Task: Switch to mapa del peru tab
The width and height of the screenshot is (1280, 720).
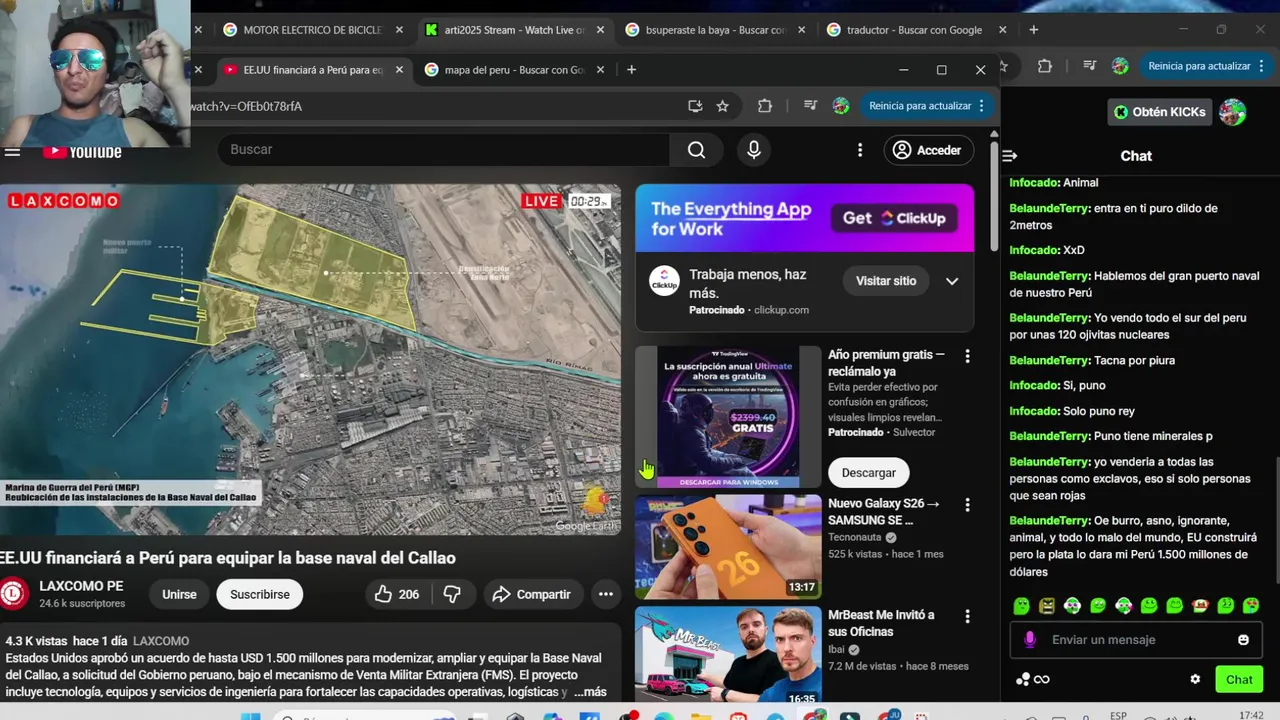Action: tap(514, 70)
